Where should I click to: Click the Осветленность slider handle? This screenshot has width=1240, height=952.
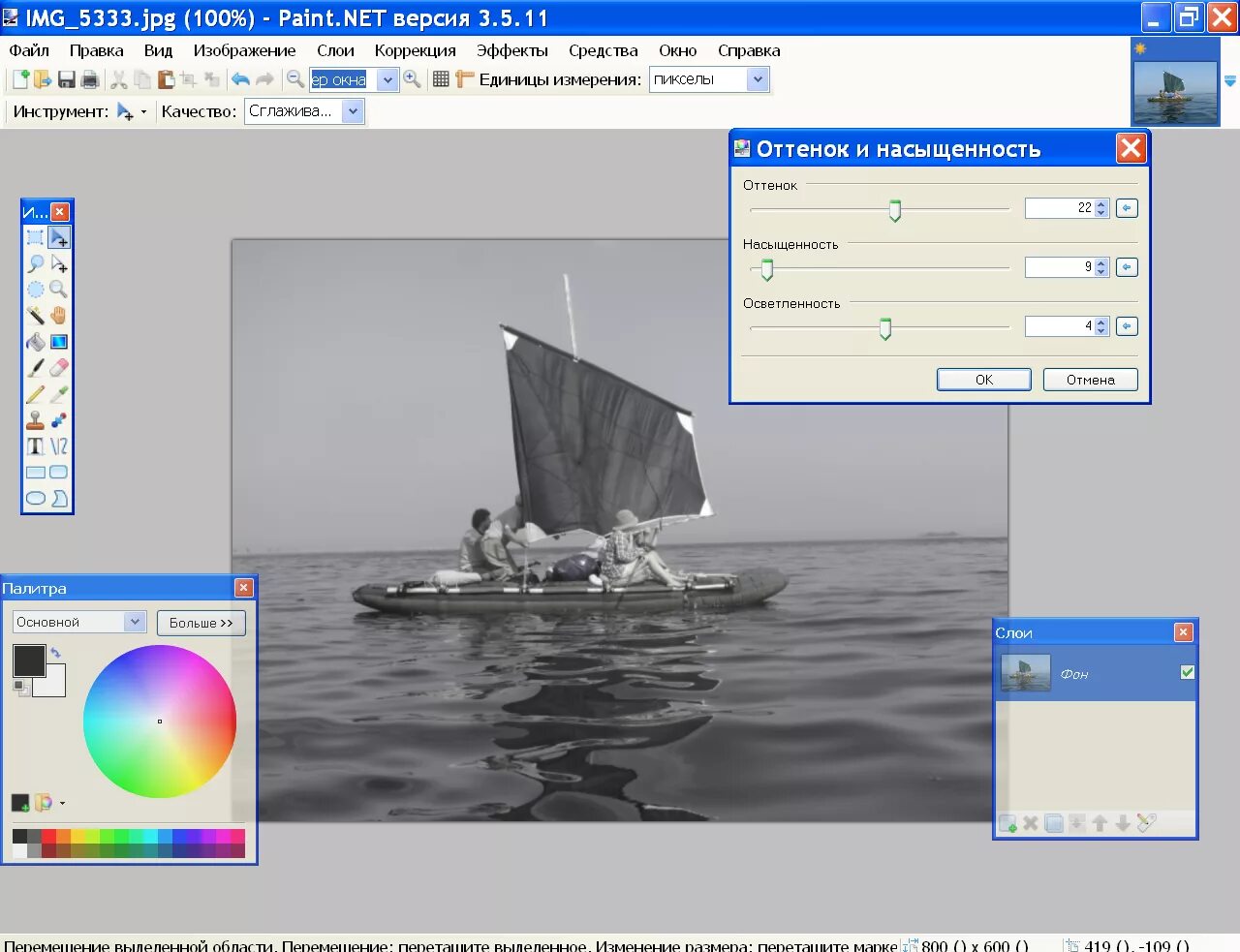point(884,328)
